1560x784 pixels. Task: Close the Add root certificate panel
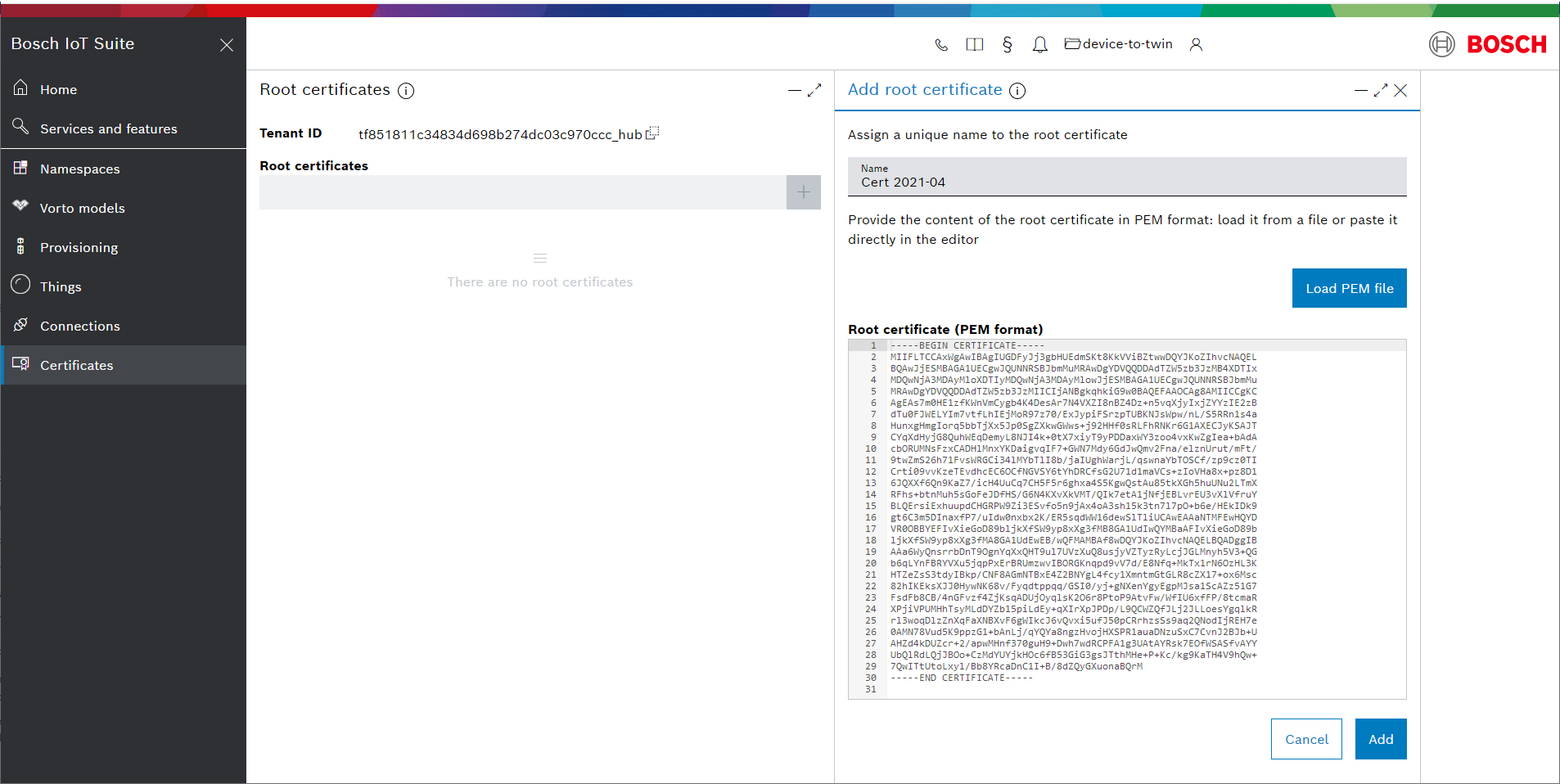pos(1400,91)
